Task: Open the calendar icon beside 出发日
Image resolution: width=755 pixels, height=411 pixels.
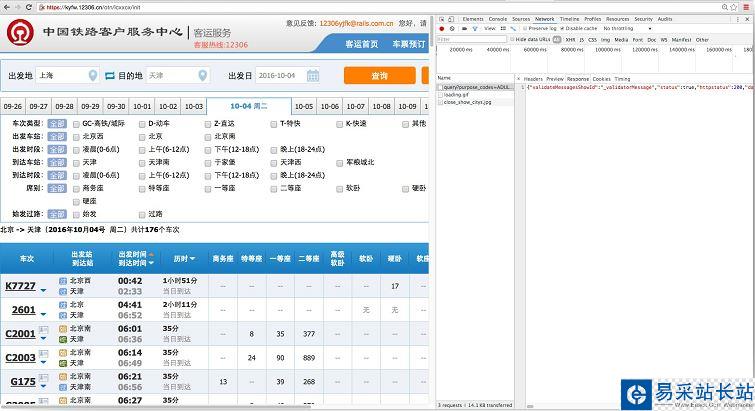Action: [313, 76]
